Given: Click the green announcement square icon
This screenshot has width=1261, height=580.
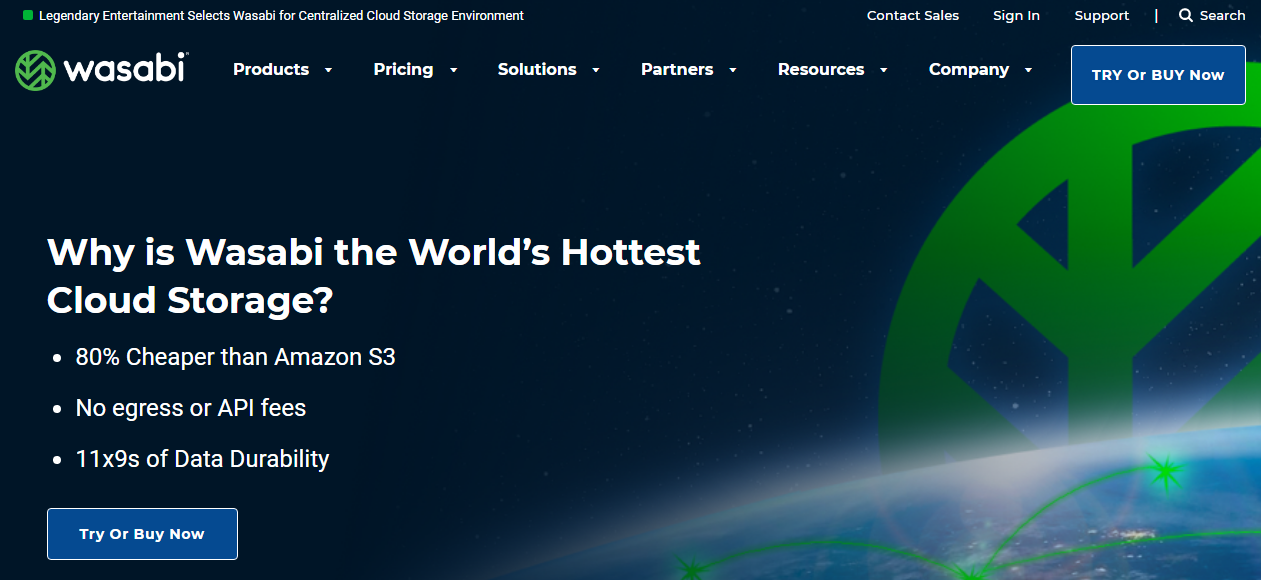Looking at the screenshot, I should pos(28,16).
